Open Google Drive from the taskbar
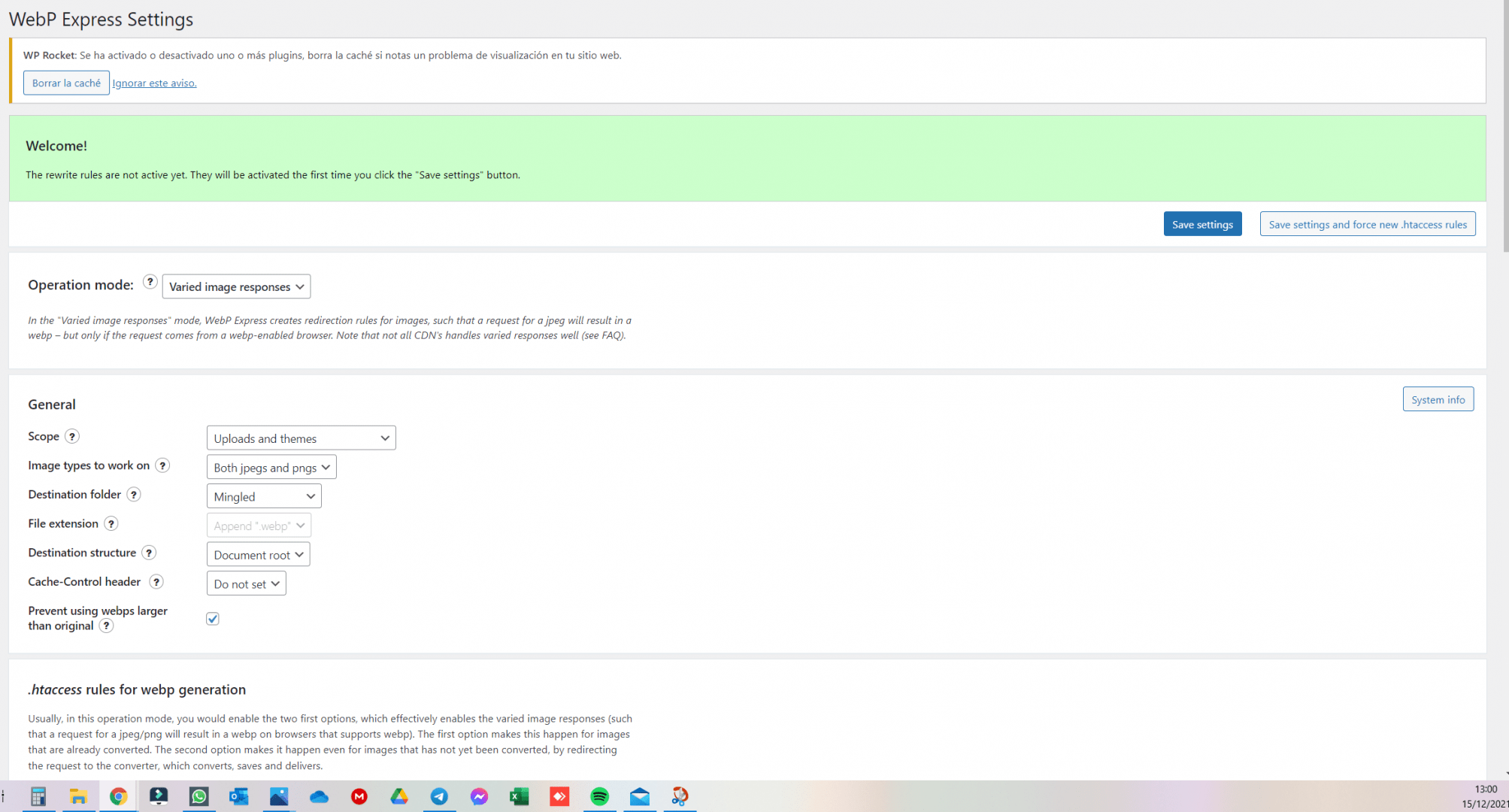1509x812 pixels. [399, 796]
